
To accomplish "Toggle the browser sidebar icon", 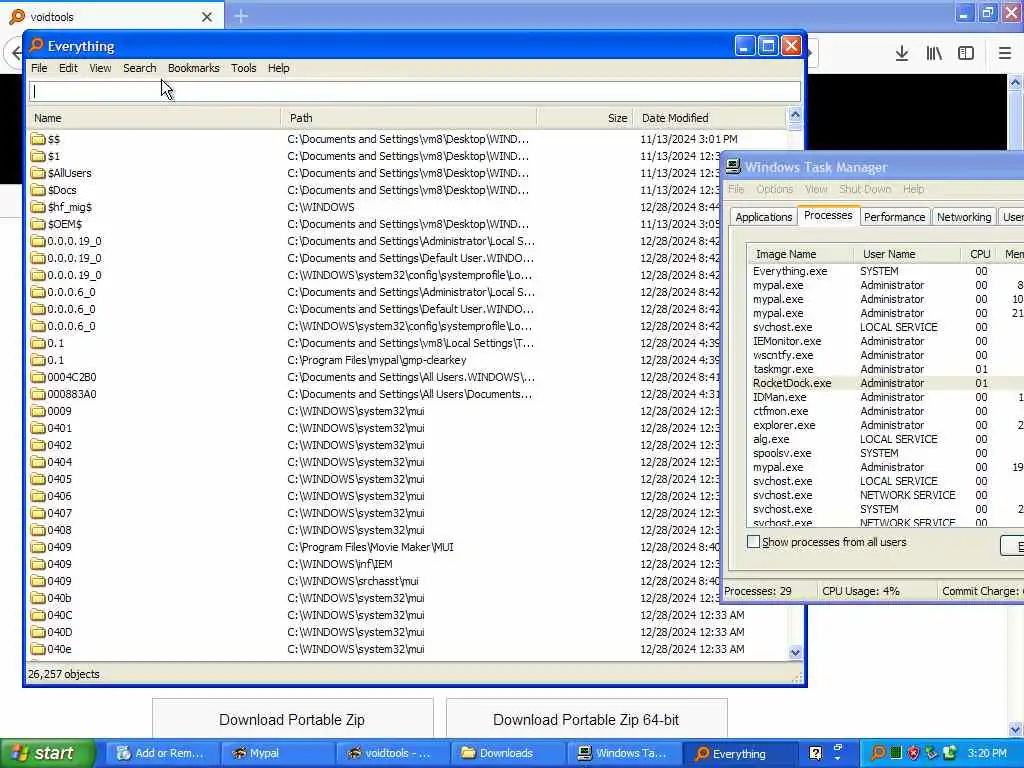I will [966, 53].
